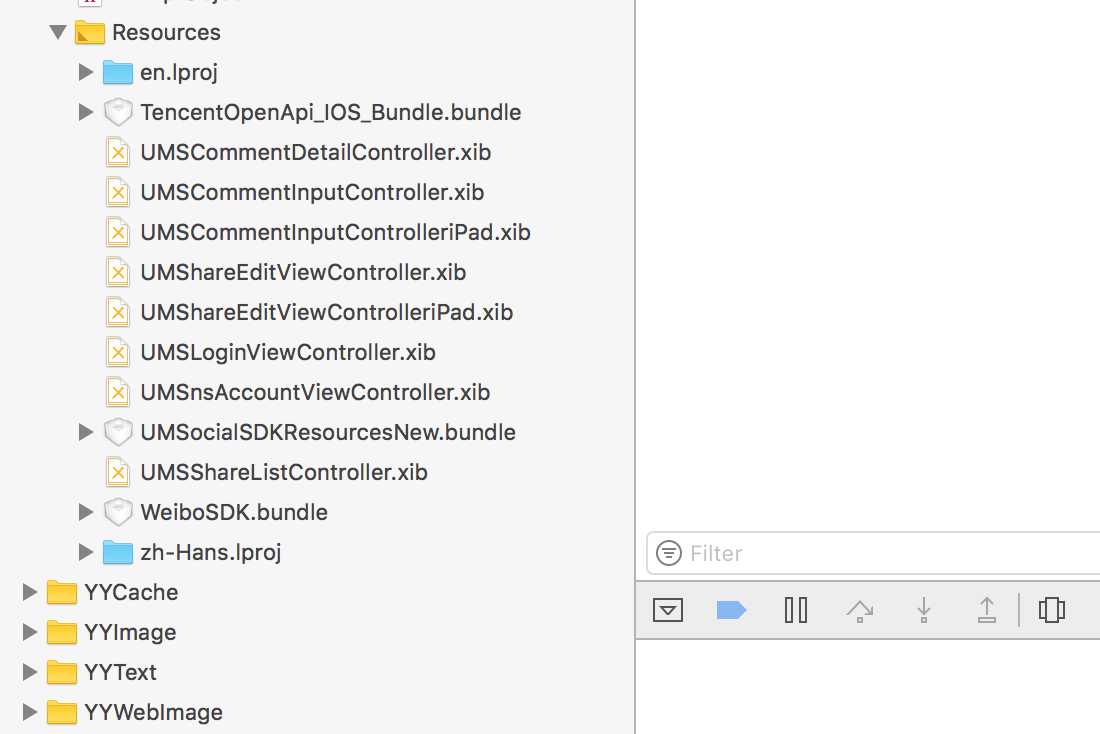
Task: Select UMSocialSDKResourcesNew.bundle
Action: [328, 432]
